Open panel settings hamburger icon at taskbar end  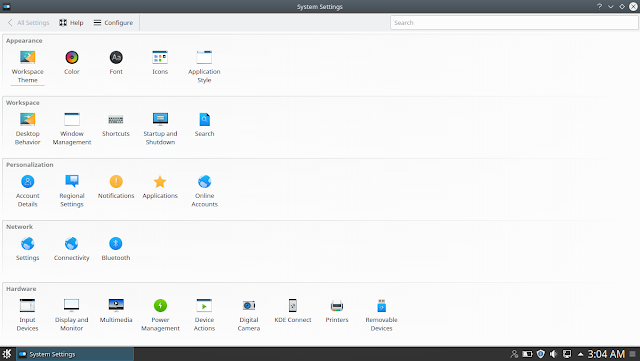tap(633, 354)
